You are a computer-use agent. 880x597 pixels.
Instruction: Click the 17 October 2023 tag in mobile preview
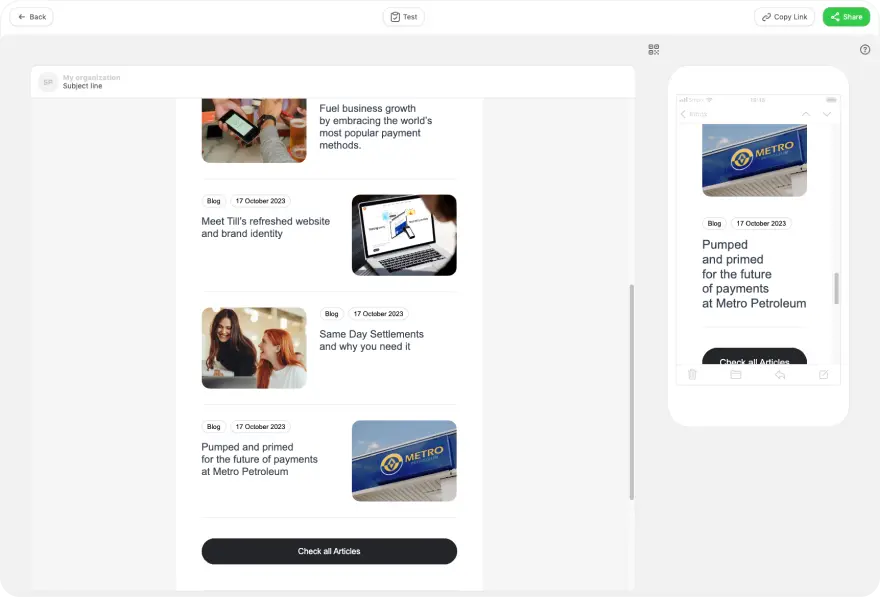pyautogui.click(x=761, y=223)
